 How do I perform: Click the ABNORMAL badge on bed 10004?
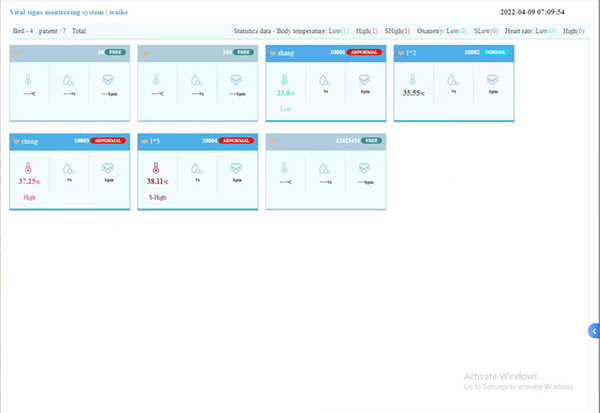click(236, 141)
